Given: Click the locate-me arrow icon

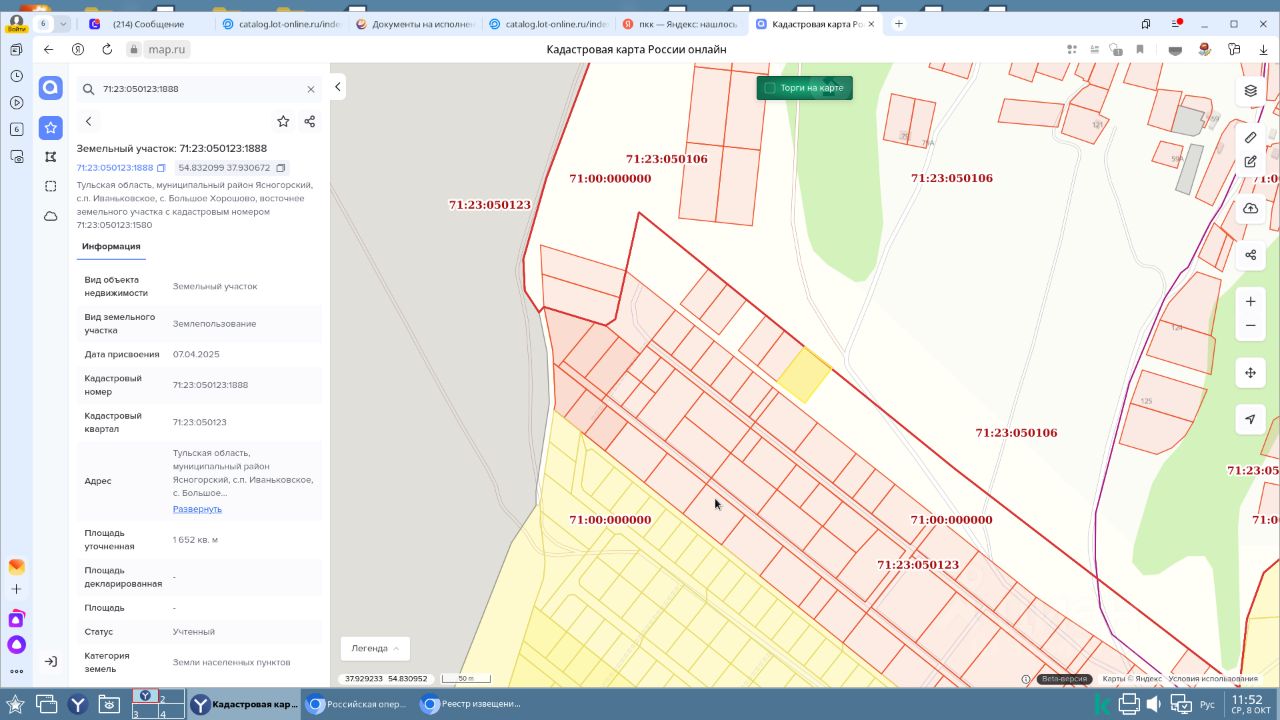Looking at the screenshot, I should click(x=1250, y=419).
